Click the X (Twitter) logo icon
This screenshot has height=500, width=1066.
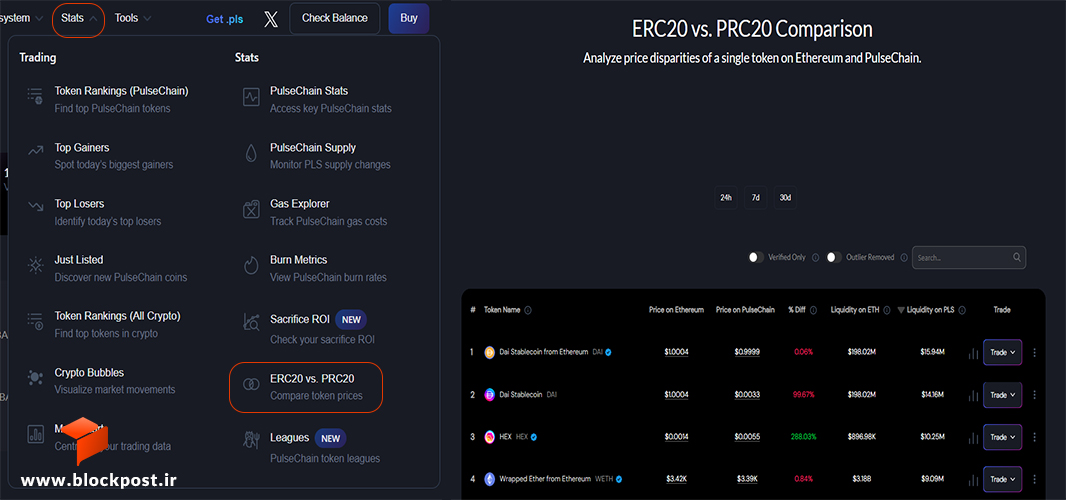tap(271, 19)
